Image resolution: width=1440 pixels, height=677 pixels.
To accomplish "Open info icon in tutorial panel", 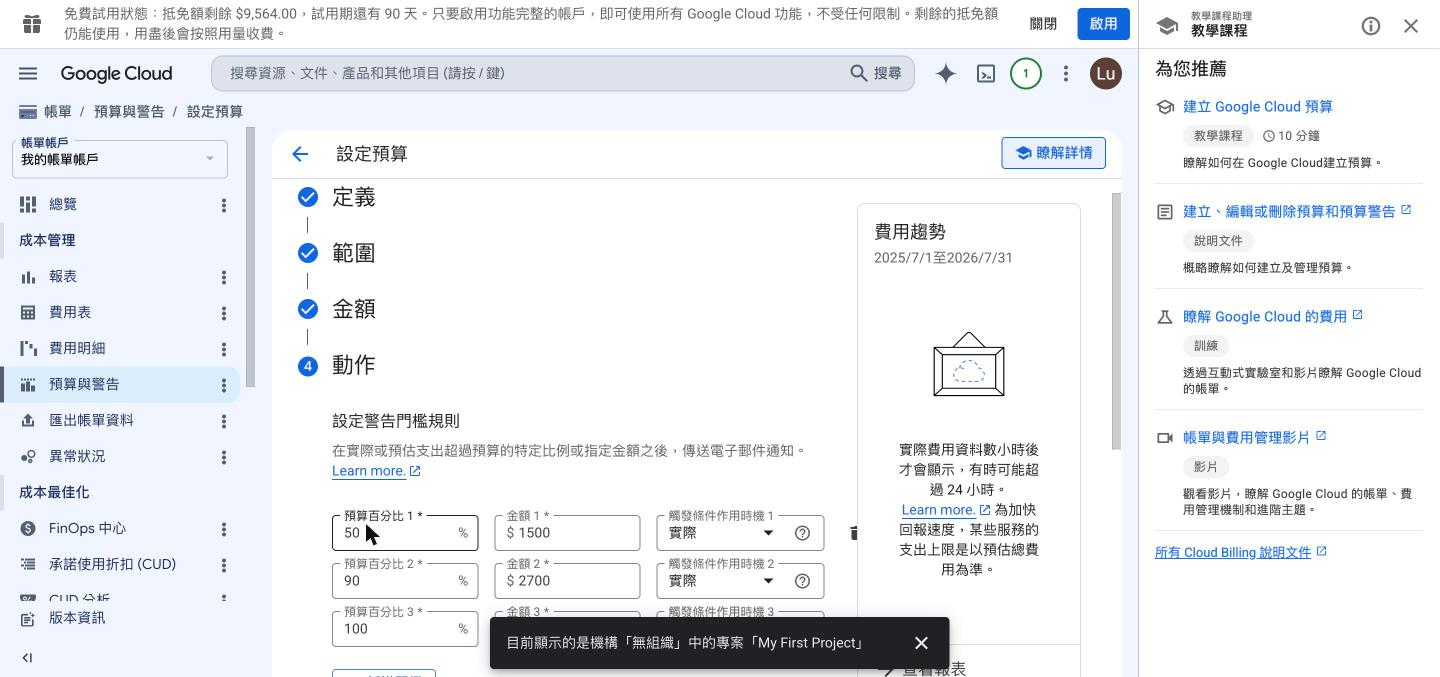I will coord(1371,26).
